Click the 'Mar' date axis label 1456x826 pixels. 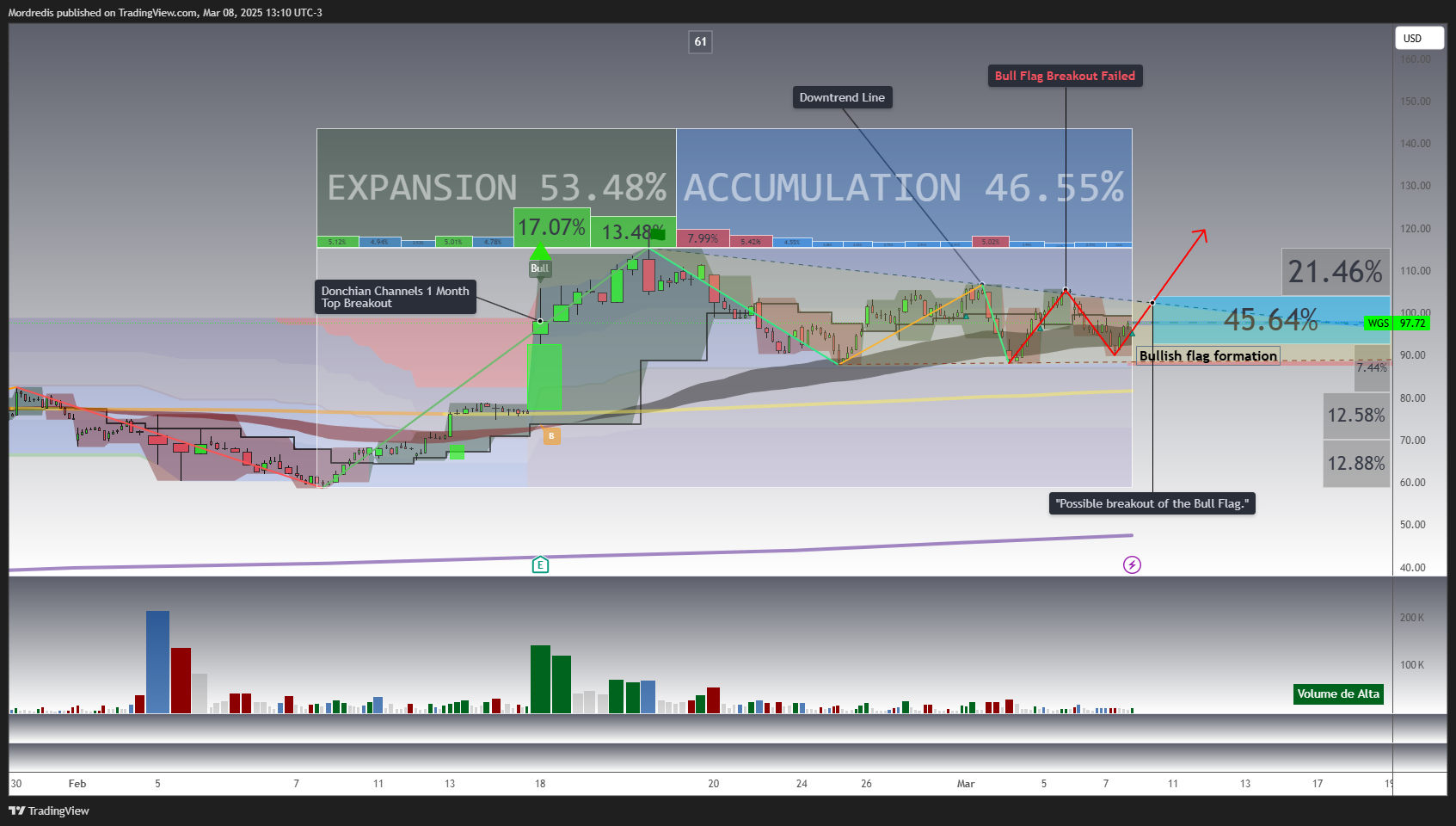(x=966, y=784)
